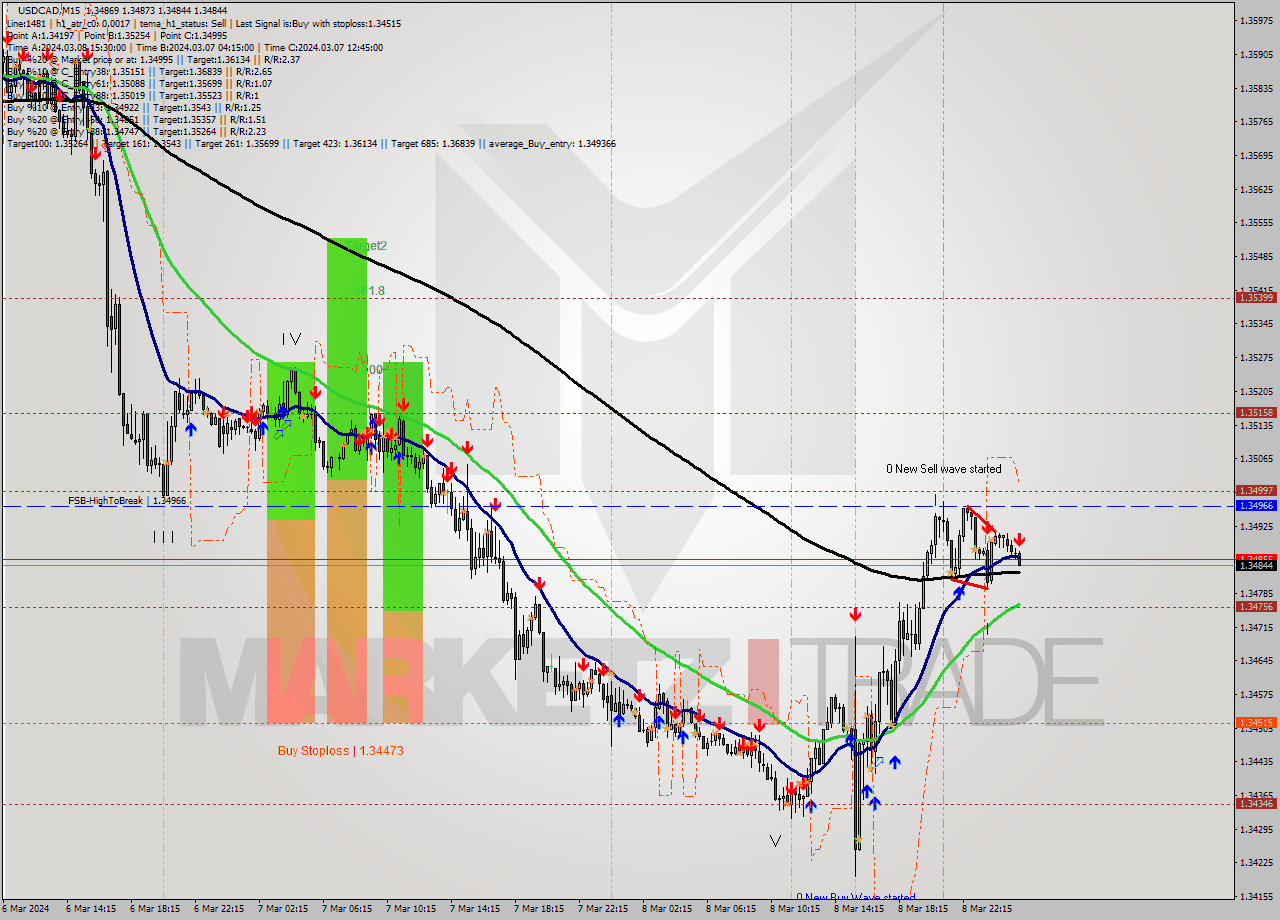Viewport: 1280px width, 920px height.
Task: Click the 'FSB-HighToBreak | 1.34966' label
Action: point(127,500)
